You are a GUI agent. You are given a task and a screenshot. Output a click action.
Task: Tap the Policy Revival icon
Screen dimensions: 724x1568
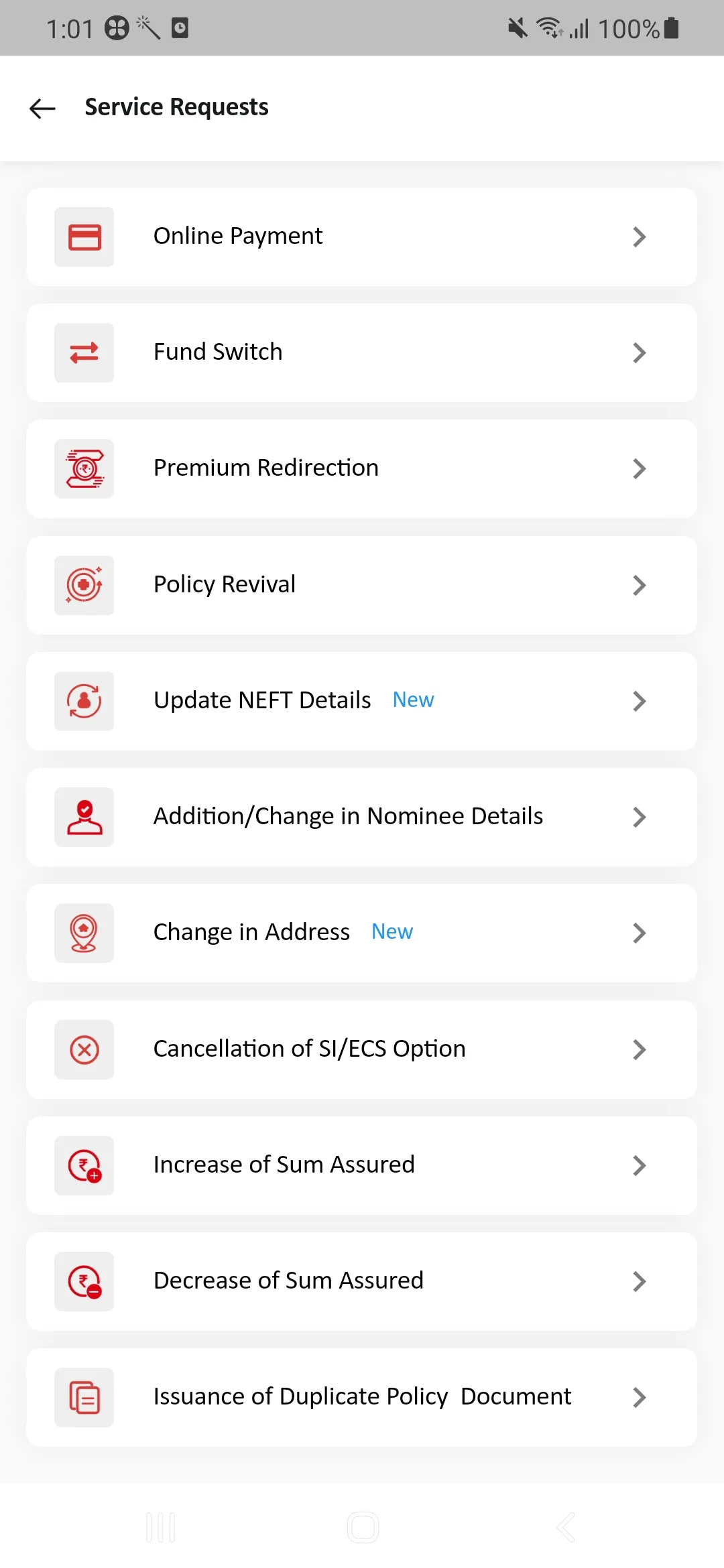(84, 585)
